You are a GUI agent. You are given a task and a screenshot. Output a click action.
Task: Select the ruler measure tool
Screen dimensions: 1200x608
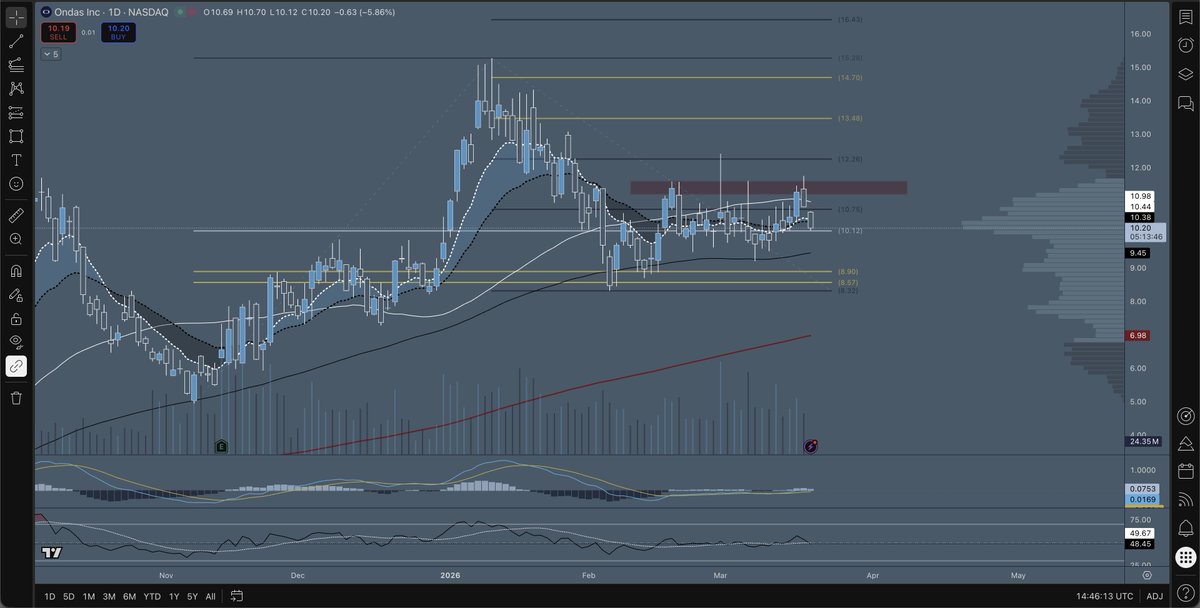click(x=16, y=215)
